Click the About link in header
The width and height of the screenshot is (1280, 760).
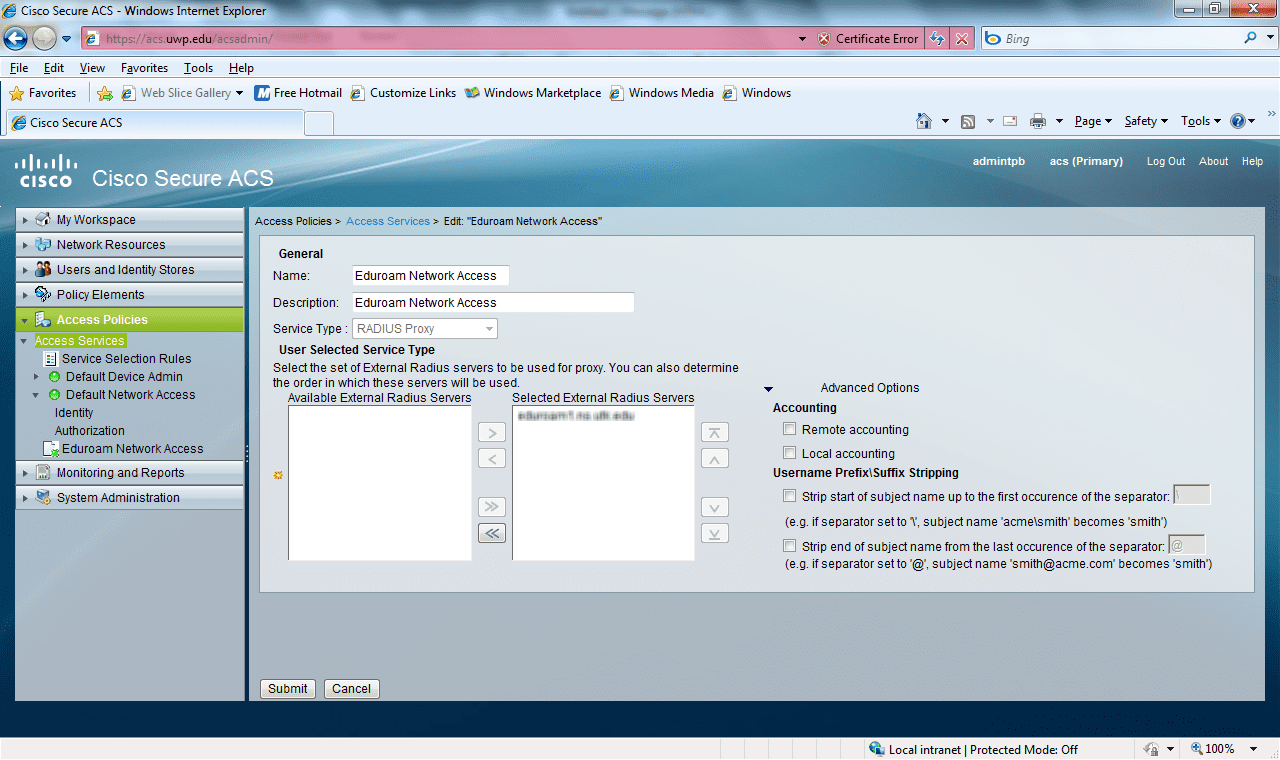point(1214,161)
